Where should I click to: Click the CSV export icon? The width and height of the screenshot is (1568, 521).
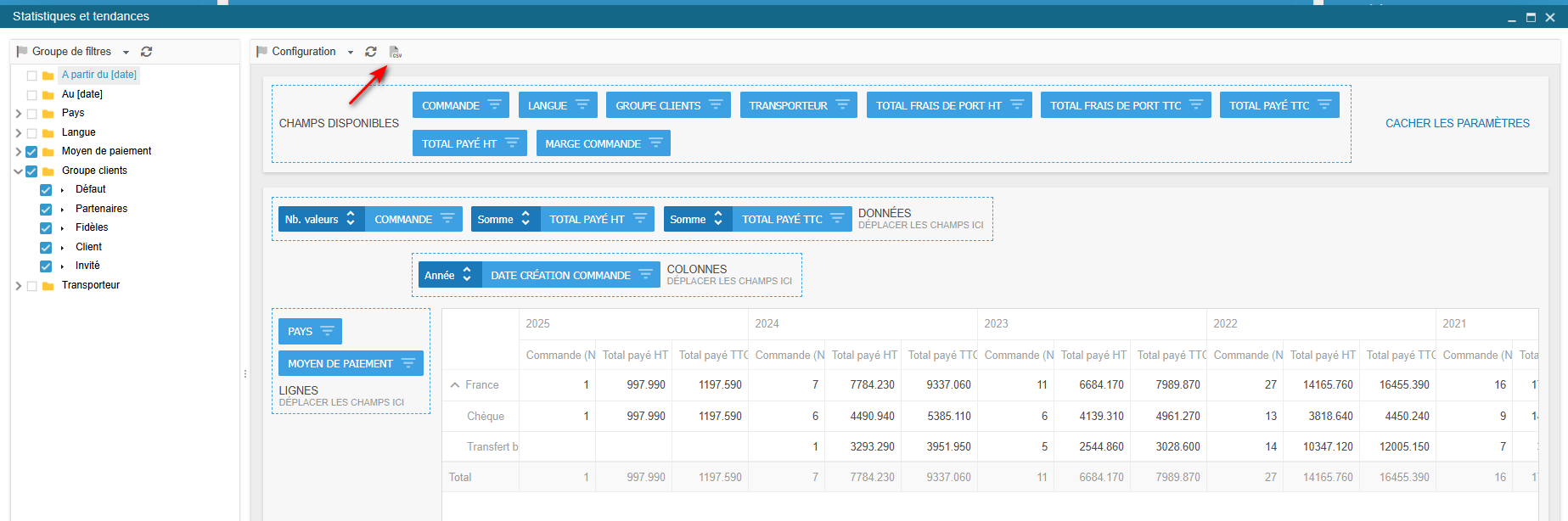(395, 53)
